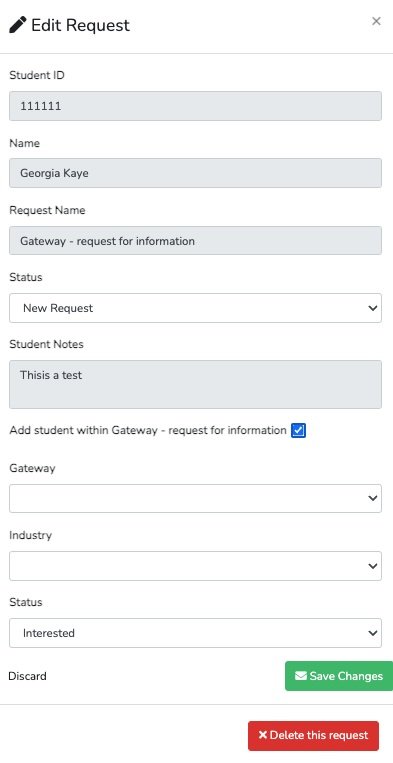Uncheck Add student within Gateway checkbox
Image resolution: width=393 pixels, height=763 pixels.
tap(298, 431)
